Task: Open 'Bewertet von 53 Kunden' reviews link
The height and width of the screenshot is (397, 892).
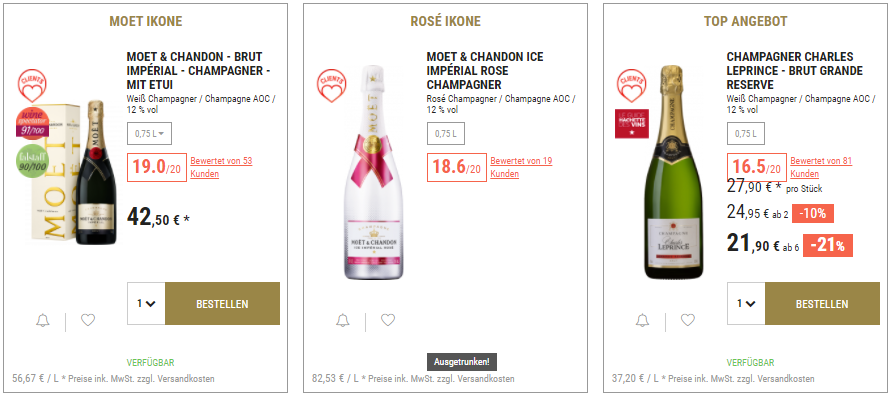Action: 221,167
